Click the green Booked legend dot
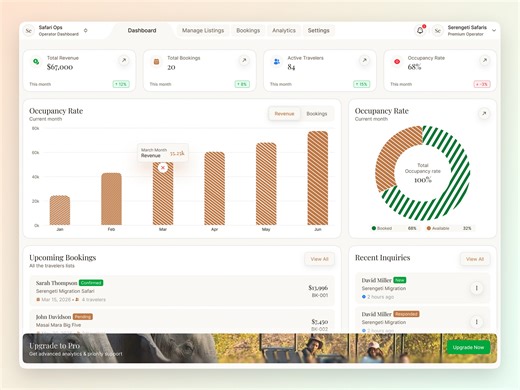 374,228
